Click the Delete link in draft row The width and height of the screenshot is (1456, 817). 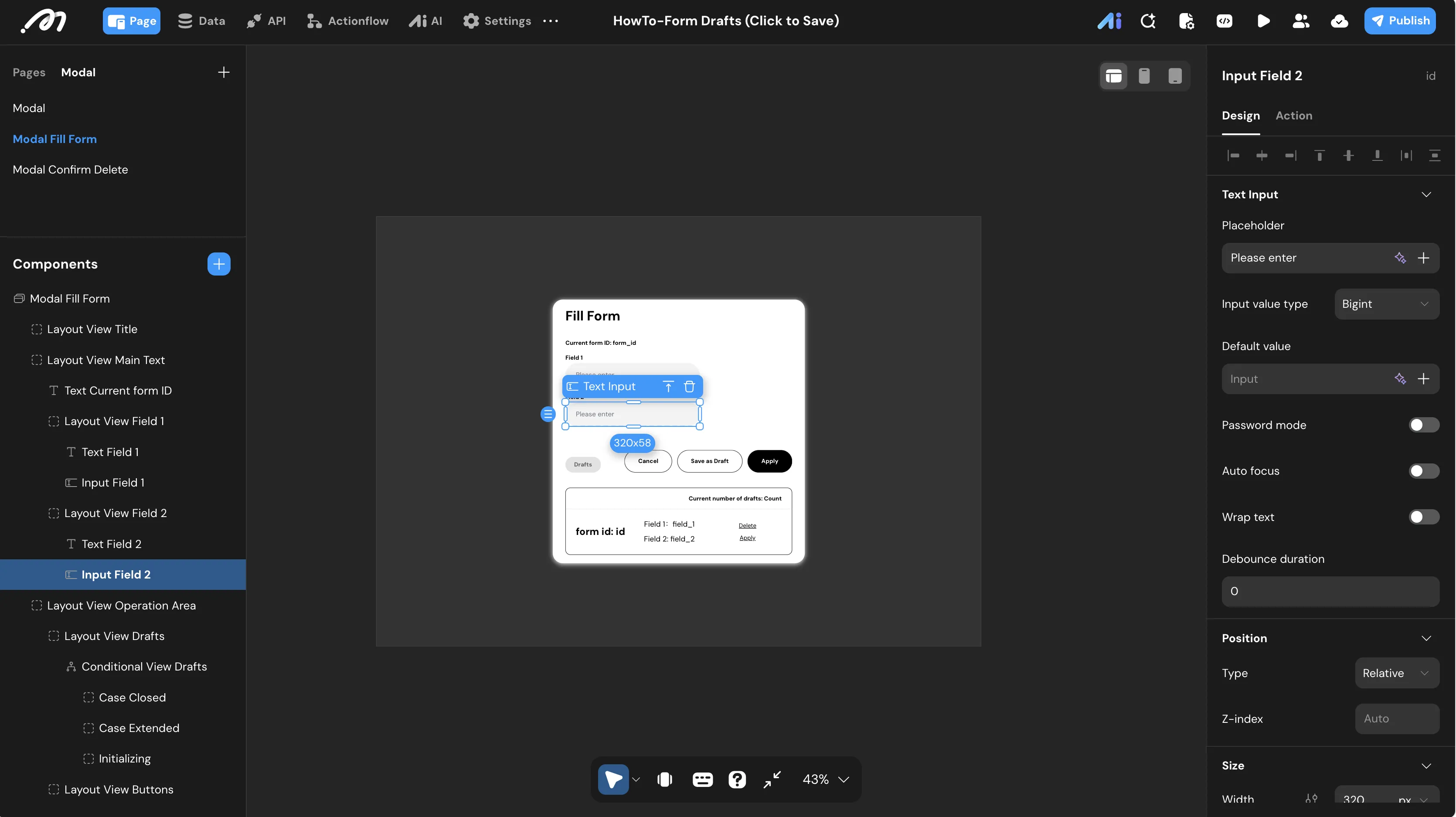coord(747,526)
